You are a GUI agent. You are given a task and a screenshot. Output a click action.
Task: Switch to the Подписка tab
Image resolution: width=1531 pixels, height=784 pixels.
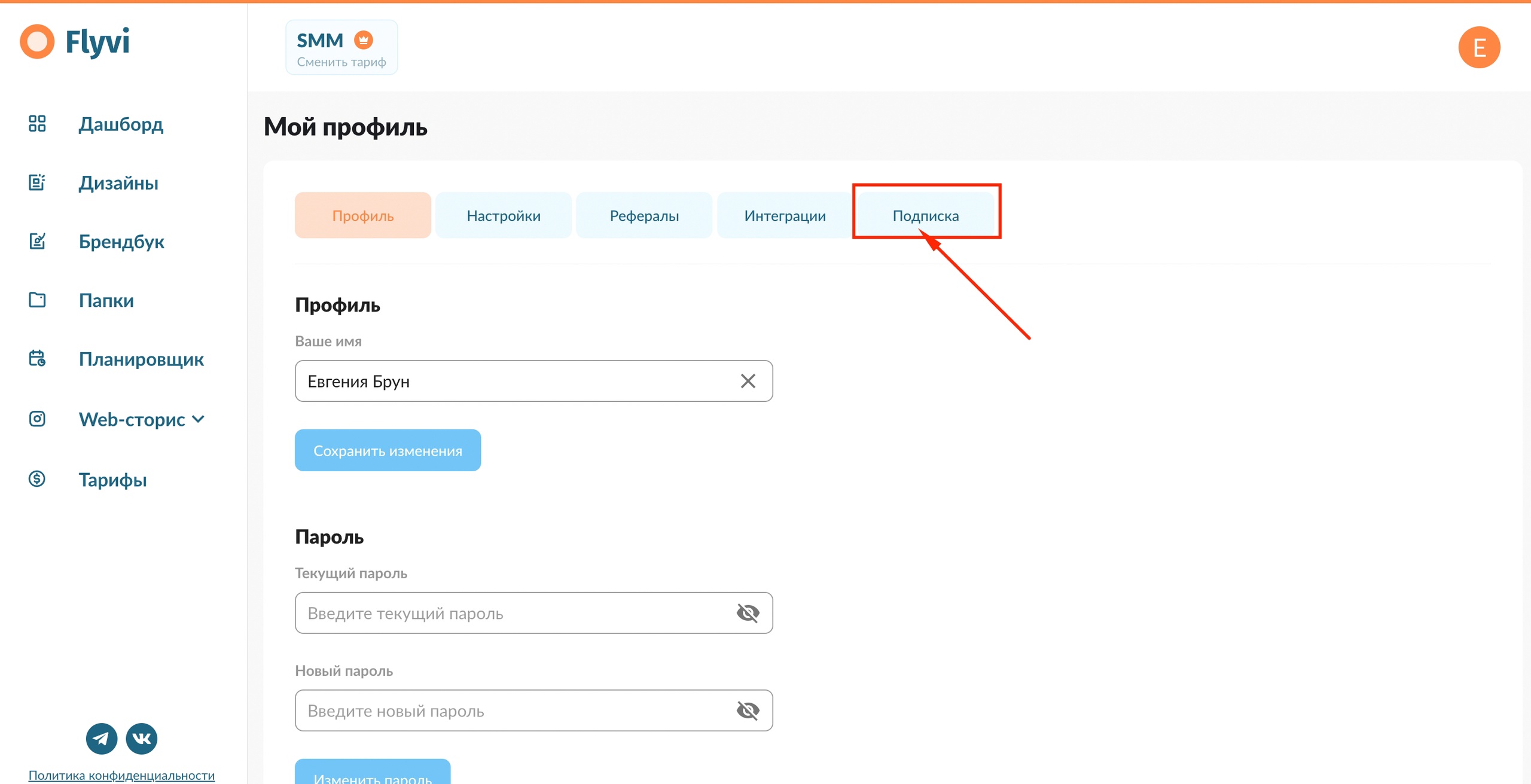(x=925, y=216)
